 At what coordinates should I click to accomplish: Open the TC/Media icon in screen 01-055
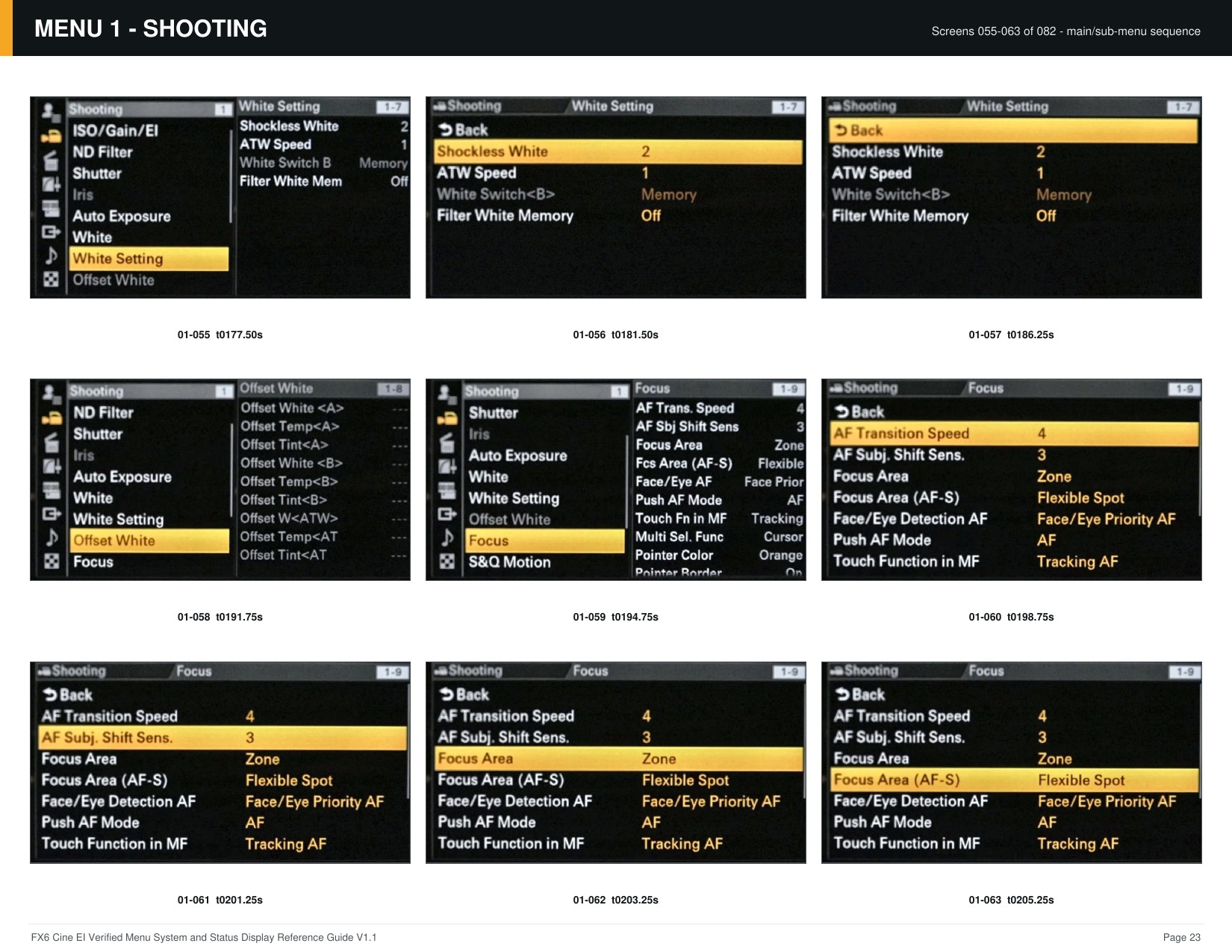[51, 208]
